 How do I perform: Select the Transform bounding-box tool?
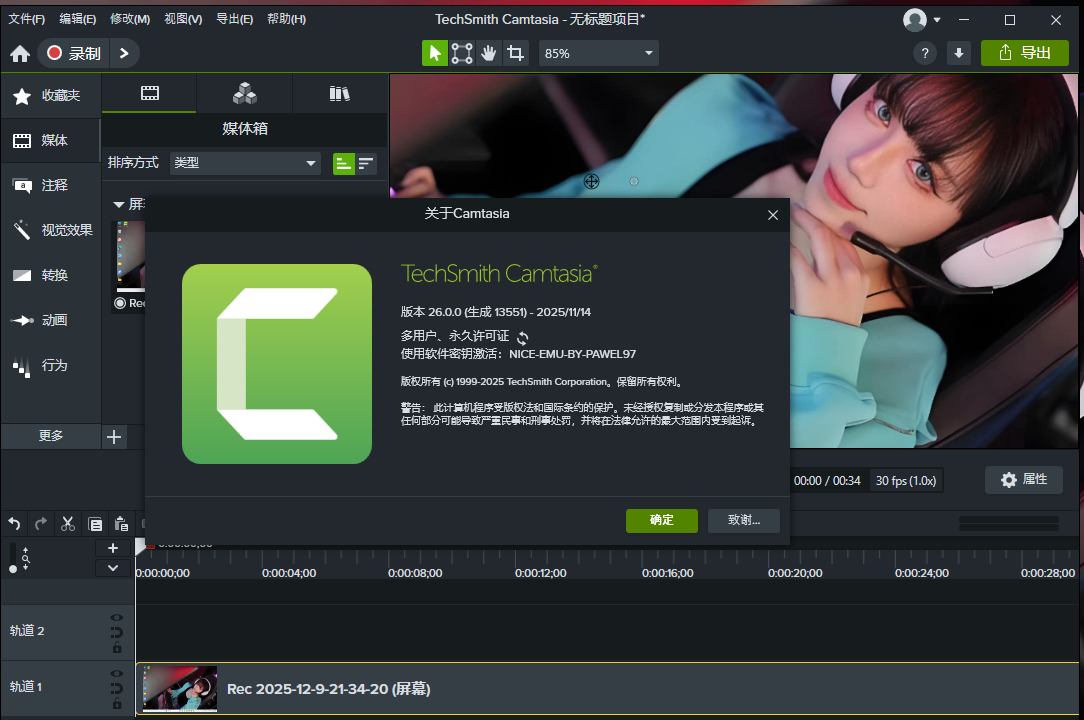(x=462, y=53)
